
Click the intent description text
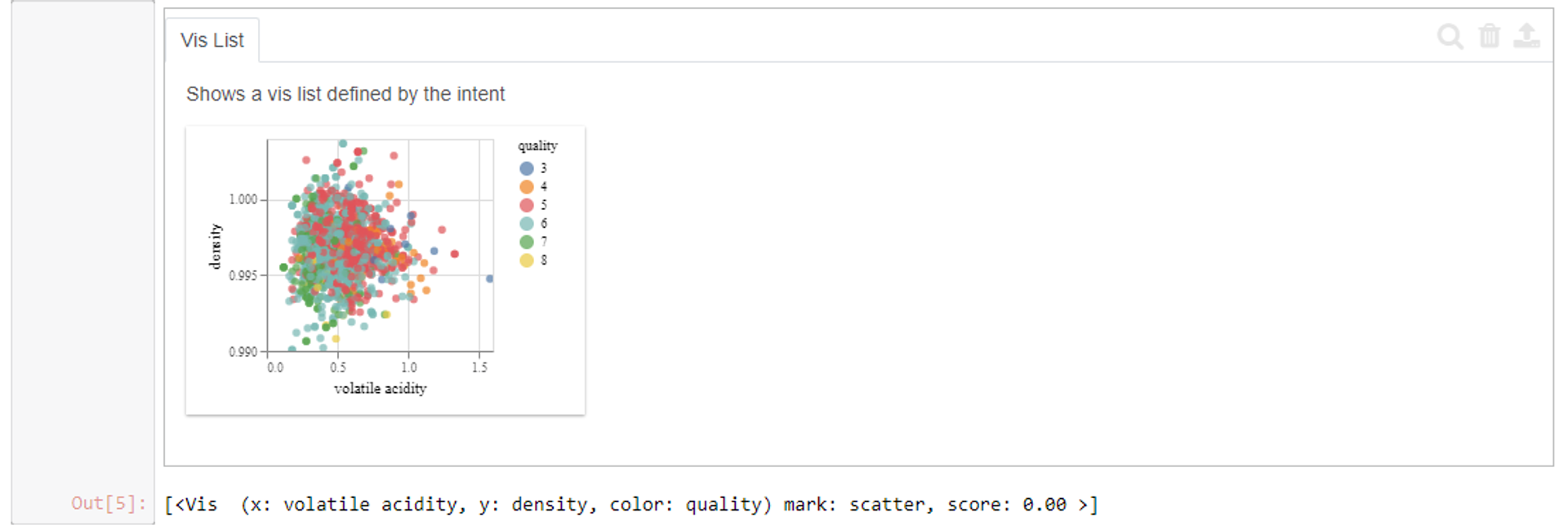click(x=346, y=94)
